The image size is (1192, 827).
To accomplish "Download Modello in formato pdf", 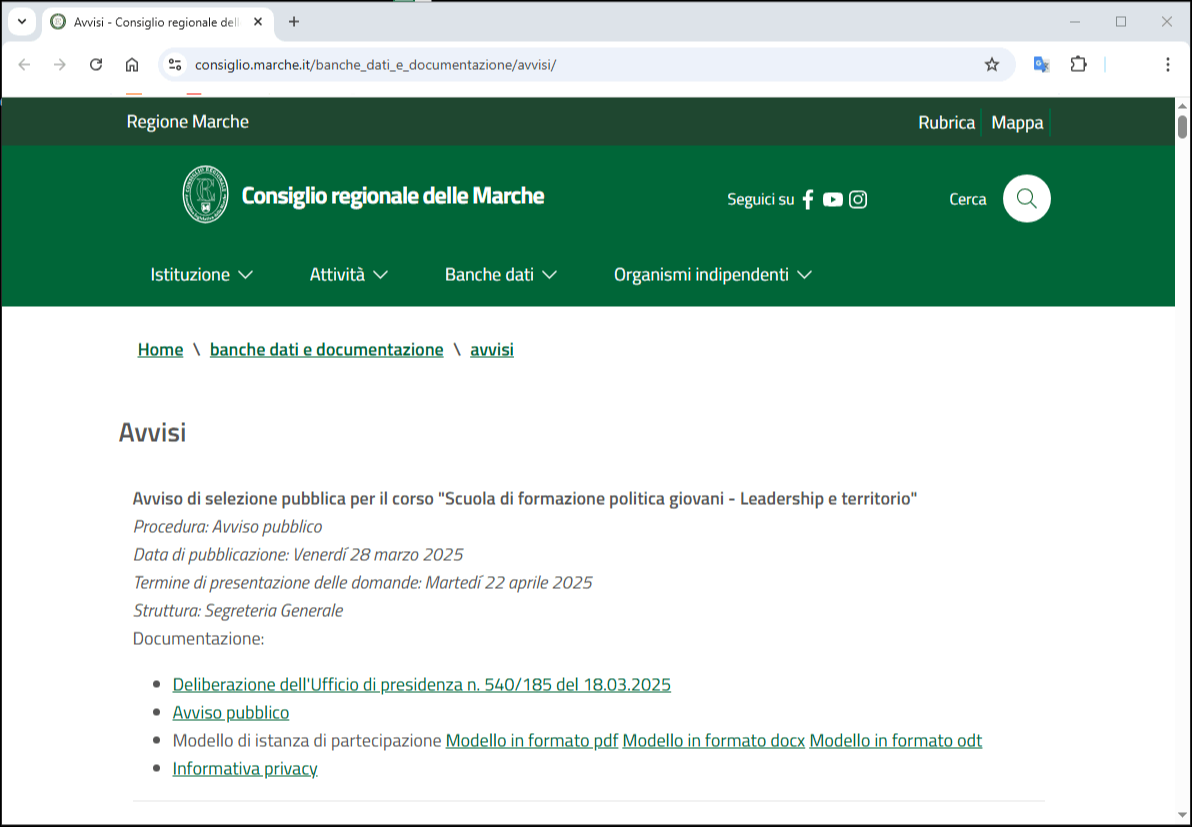I will [532, 741].
